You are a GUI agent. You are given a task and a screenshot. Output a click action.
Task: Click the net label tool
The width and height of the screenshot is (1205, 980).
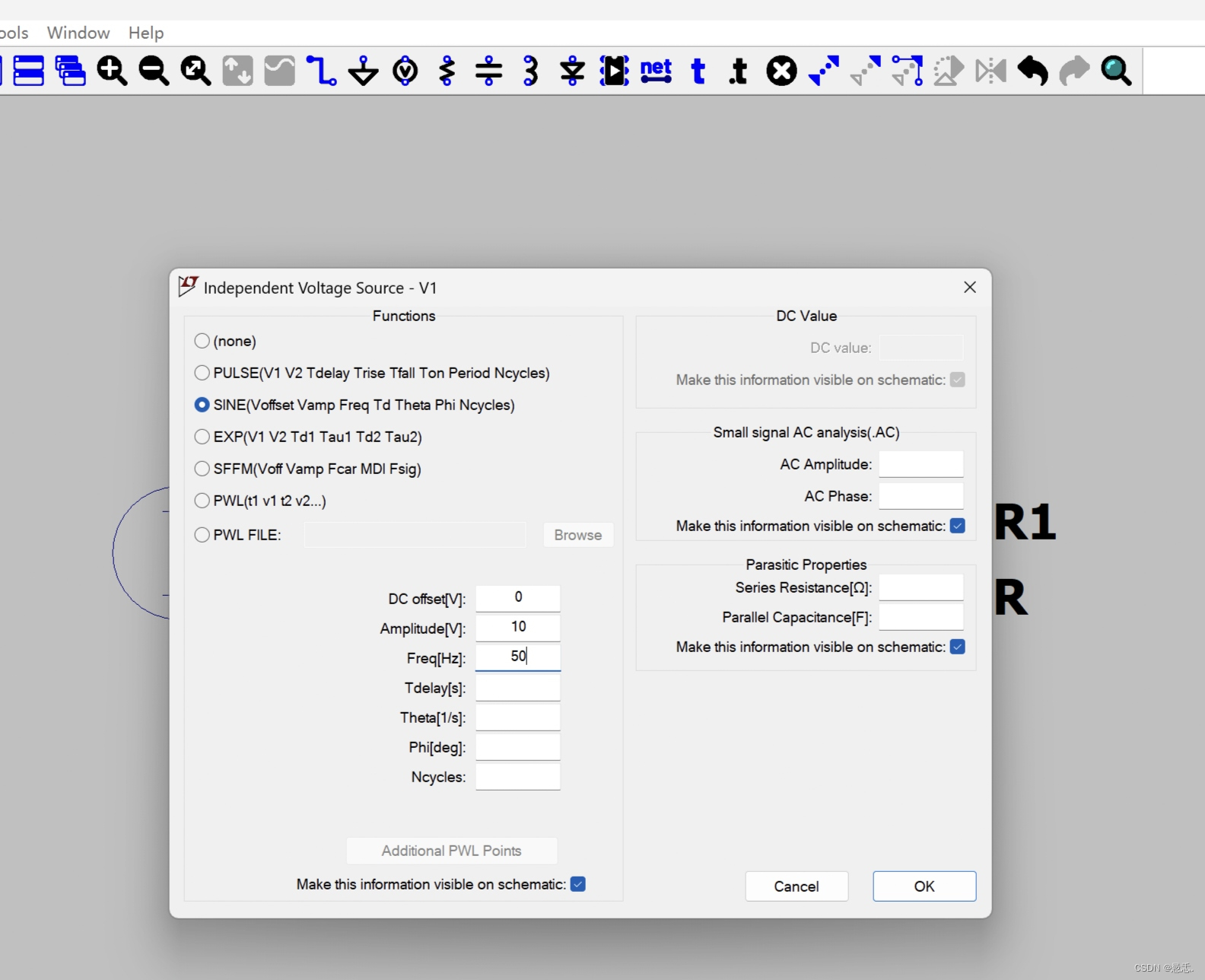656,71
